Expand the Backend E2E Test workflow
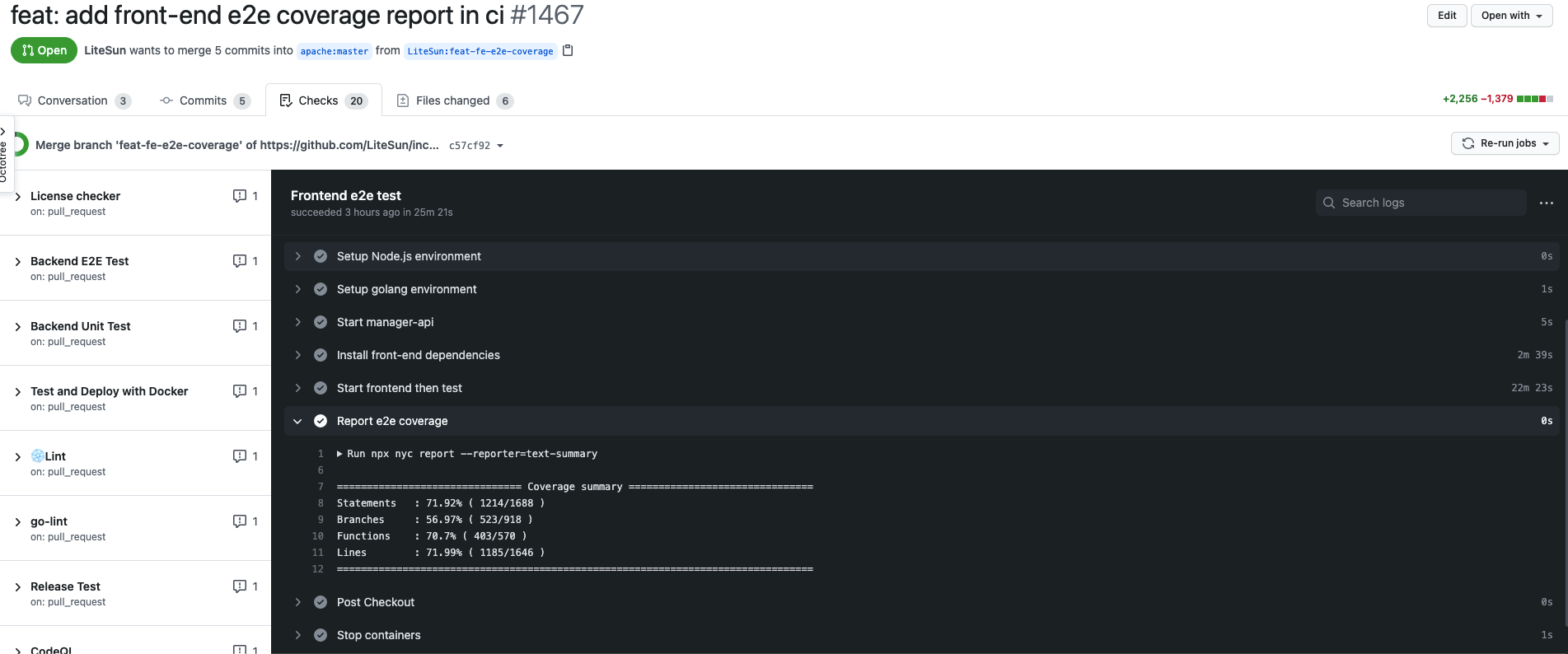 tap(18, 261)
